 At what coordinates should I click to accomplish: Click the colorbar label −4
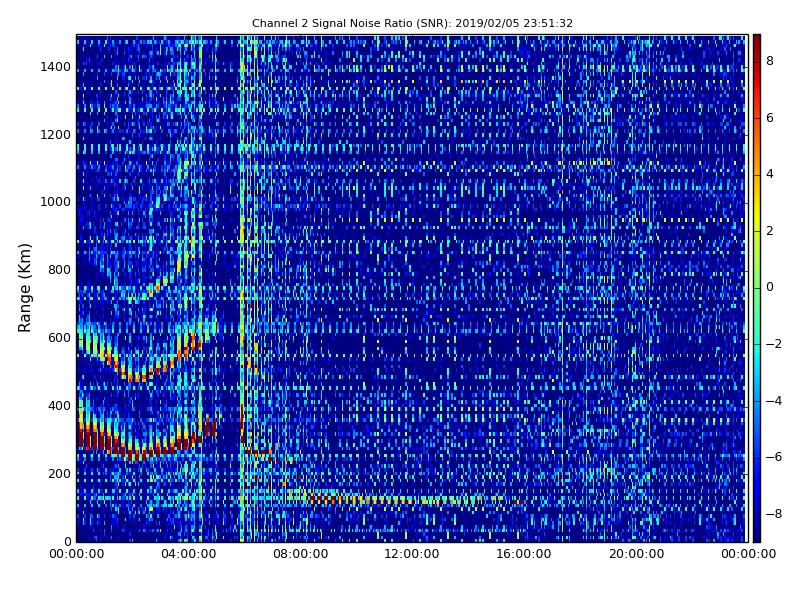tap(774, 401)
